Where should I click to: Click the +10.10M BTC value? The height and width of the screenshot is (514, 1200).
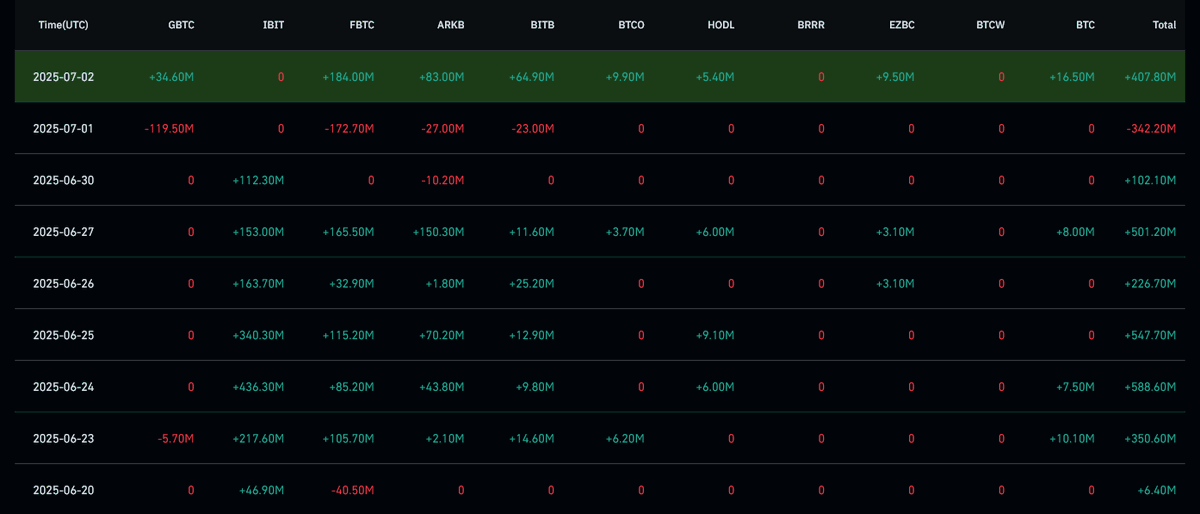click(x=1071, y=438)
